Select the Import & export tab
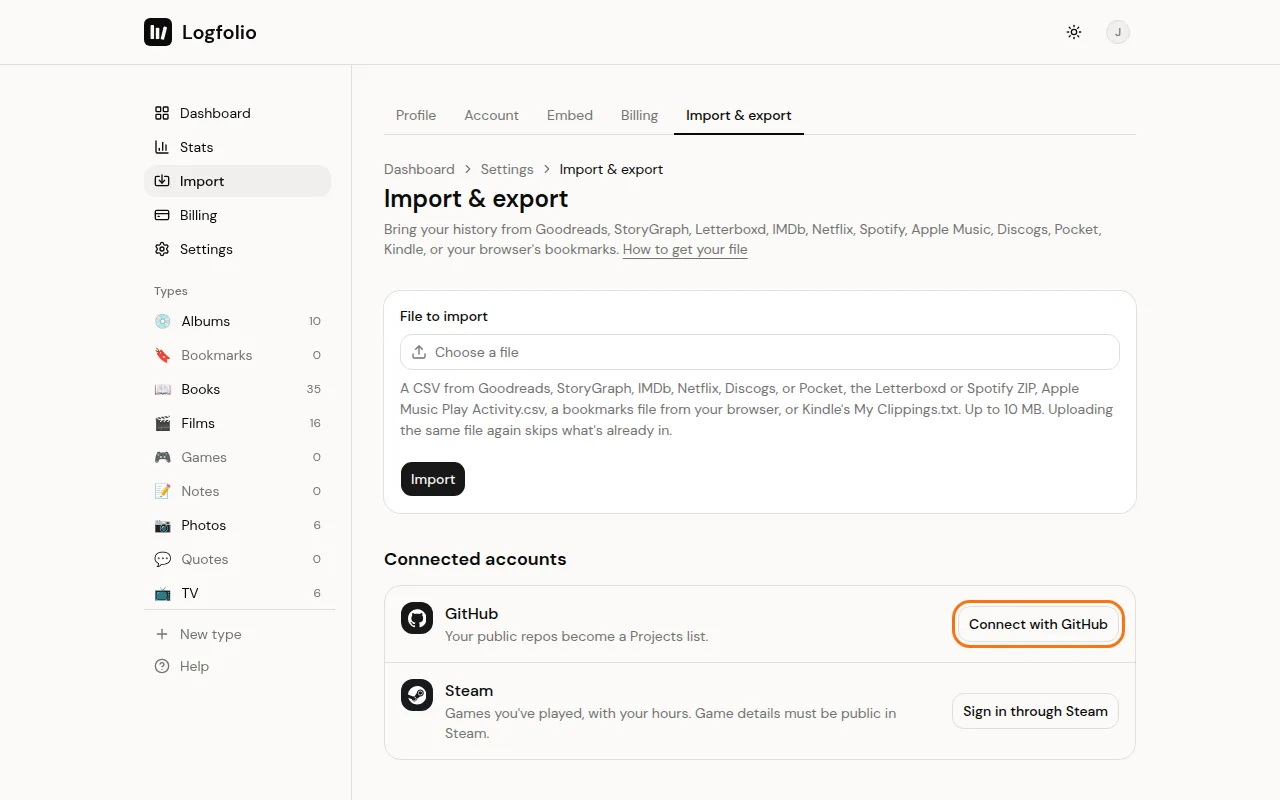This screenshot has height=800, width=1280. pyautogui.click(x=739, y=115)
